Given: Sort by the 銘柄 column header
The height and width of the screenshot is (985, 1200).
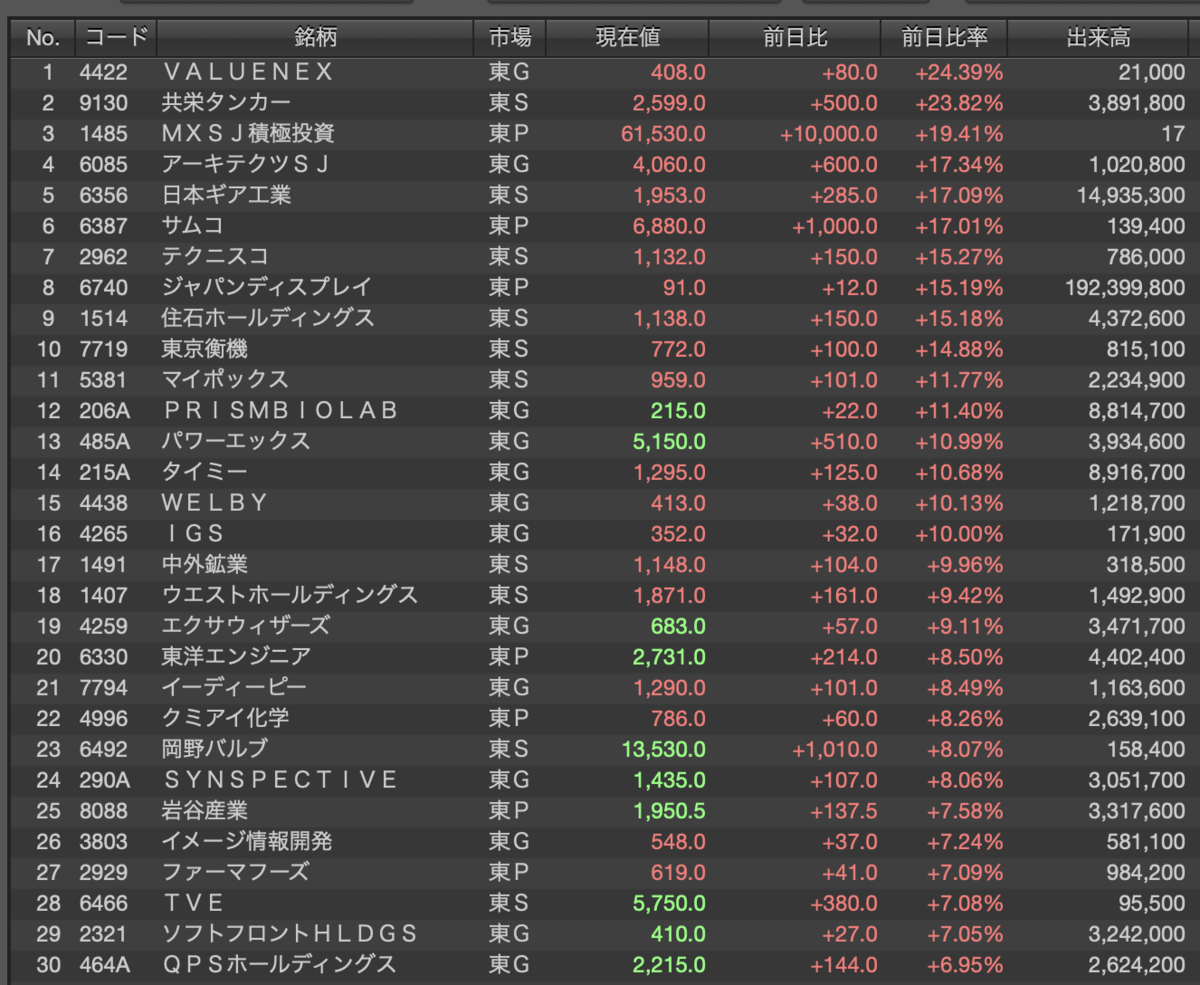Looking at the screenshot, I should coord(315,39).
